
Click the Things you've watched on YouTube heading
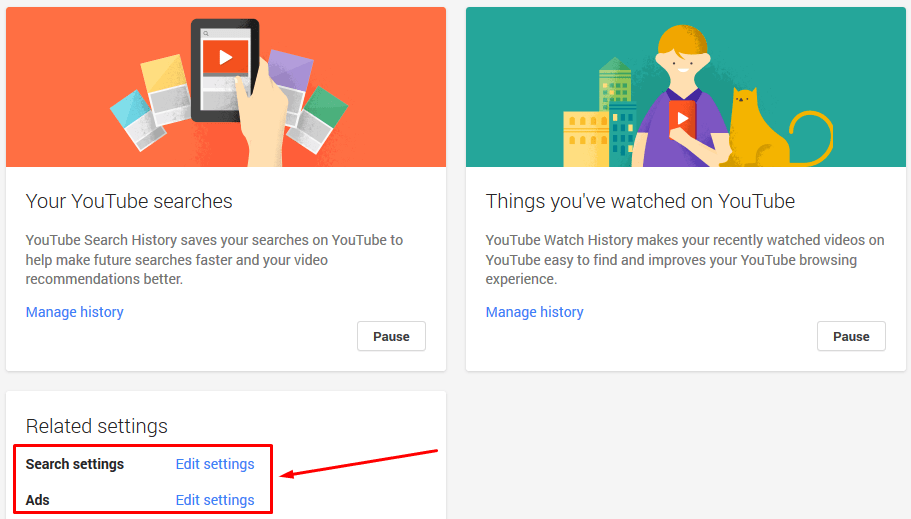tap(640, 201)
